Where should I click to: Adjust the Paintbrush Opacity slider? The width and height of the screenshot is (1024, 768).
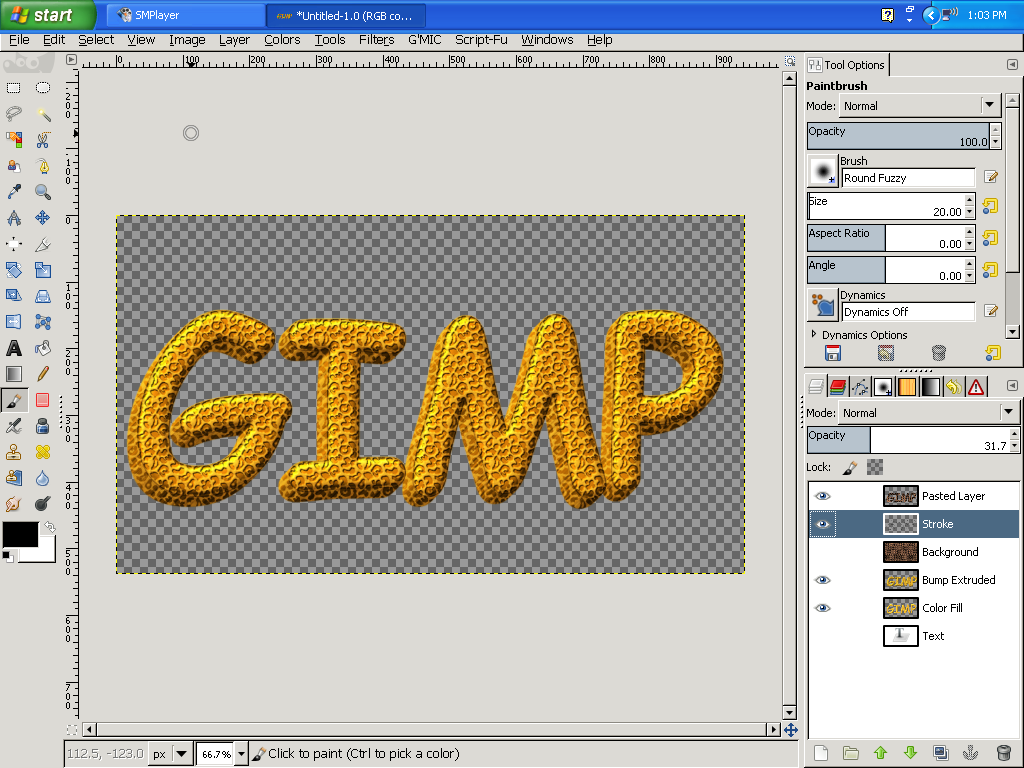pyautogui.click(x=899, y=136)
